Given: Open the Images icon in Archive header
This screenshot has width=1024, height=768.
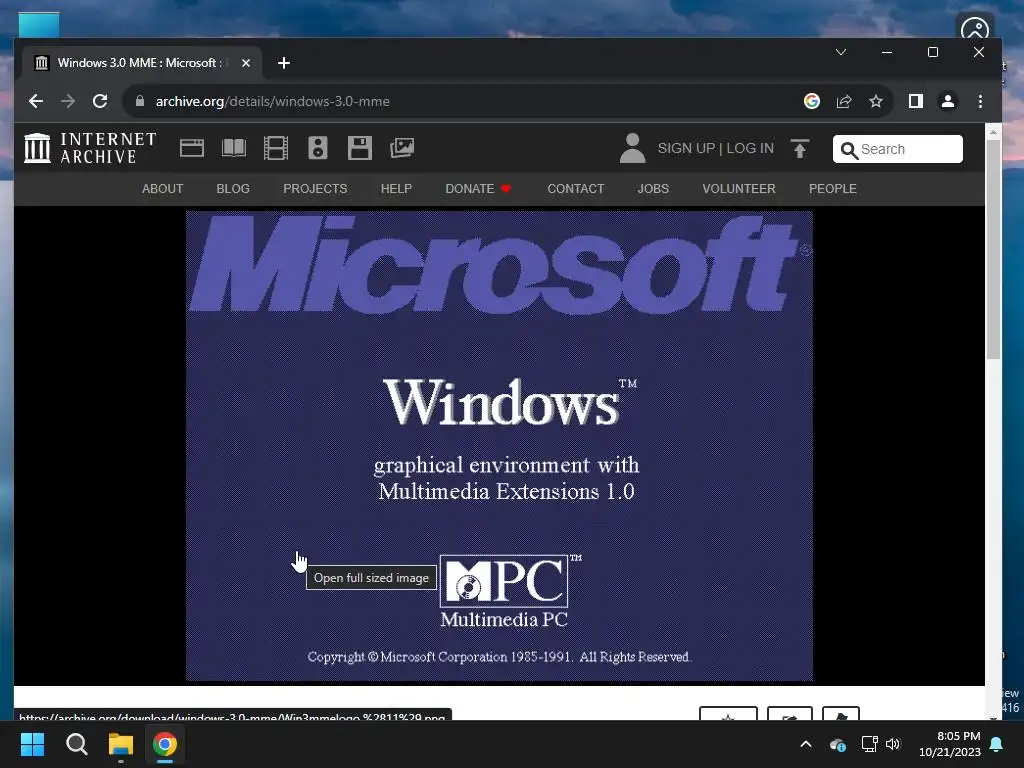Looking at the screenshot, I should [402, 148].
